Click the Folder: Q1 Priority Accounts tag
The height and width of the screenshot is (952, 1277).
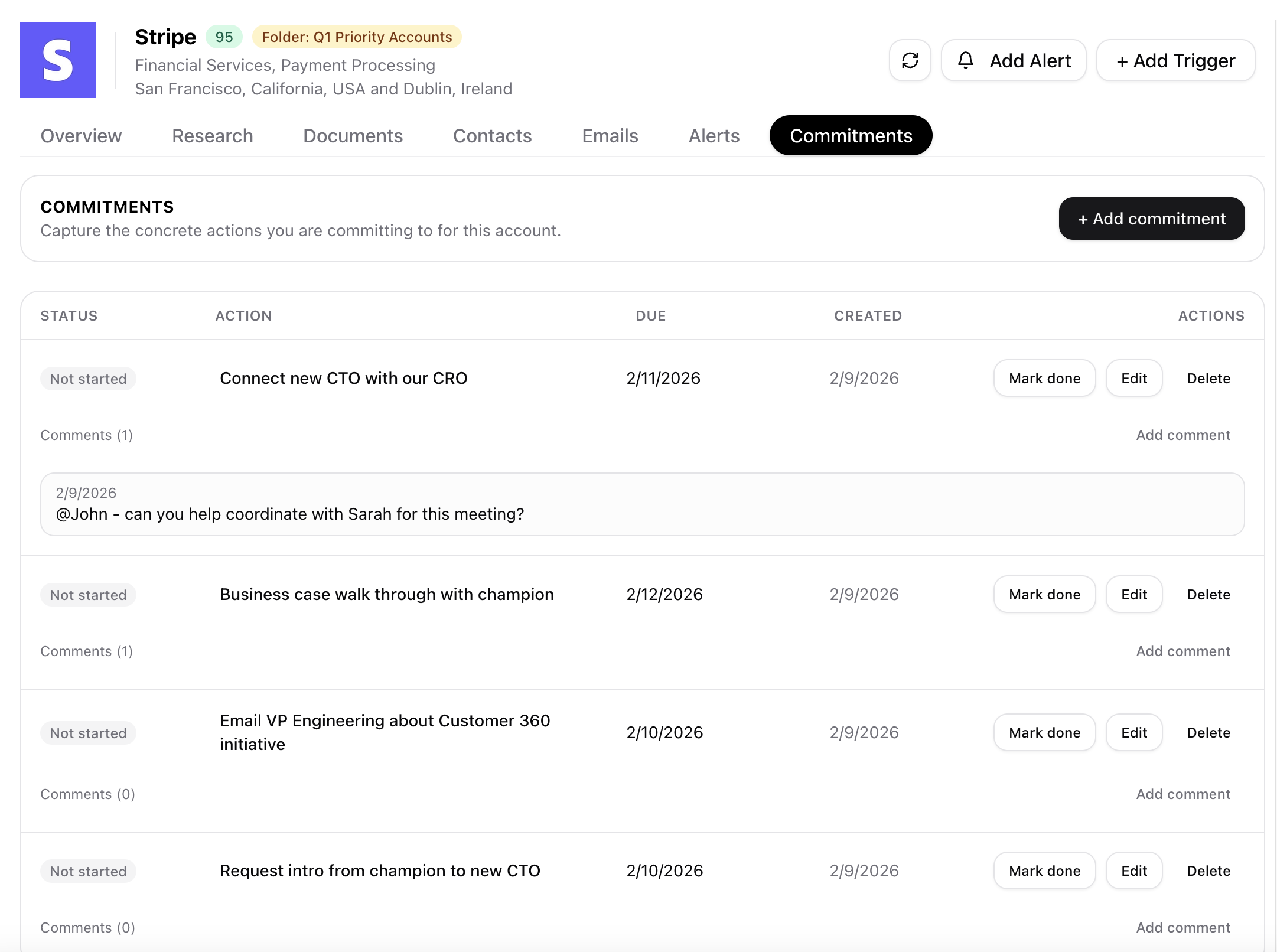point(356,37)
